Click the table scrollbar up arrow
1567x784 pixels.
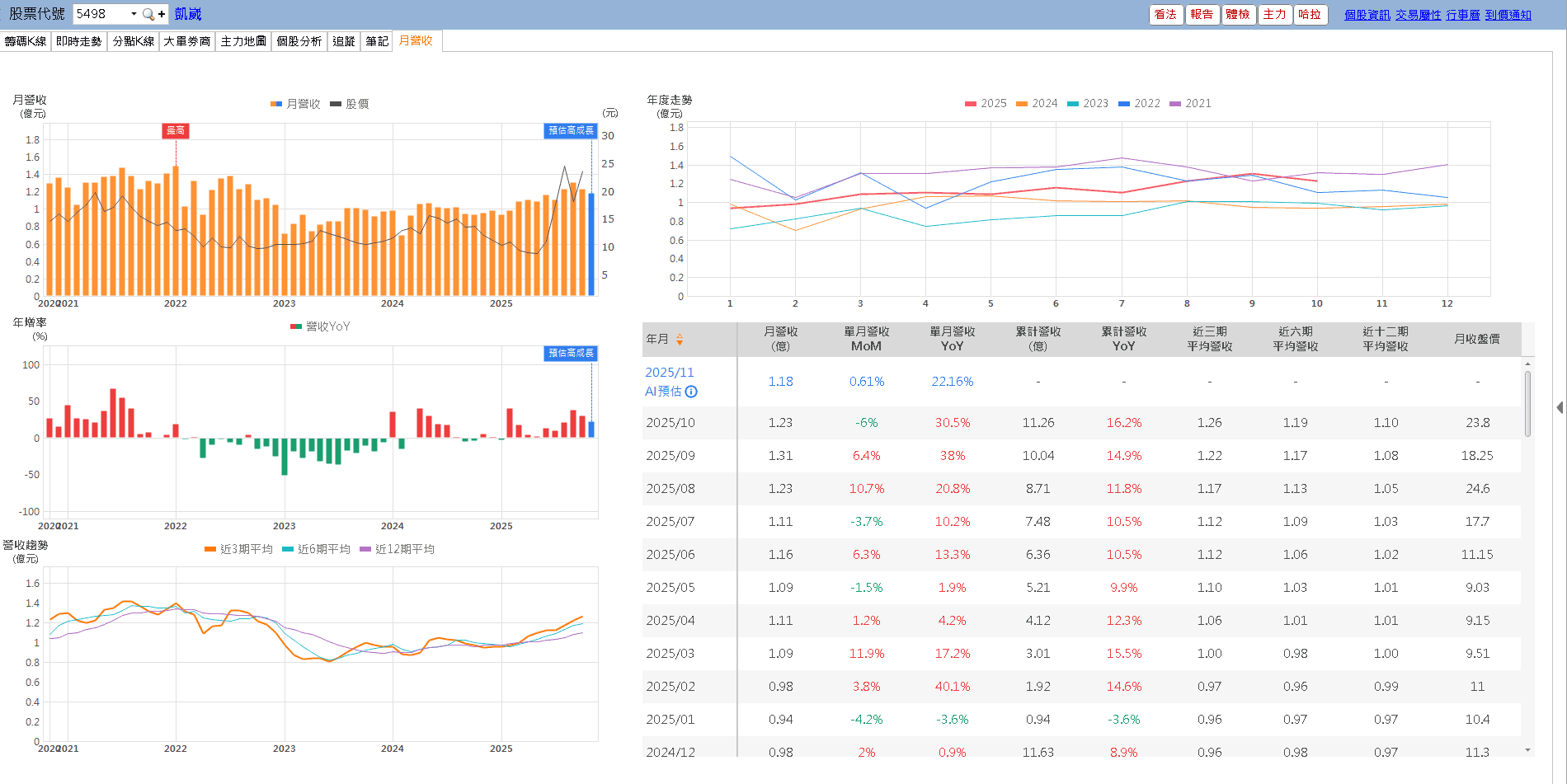click(x=1527, y=364)
